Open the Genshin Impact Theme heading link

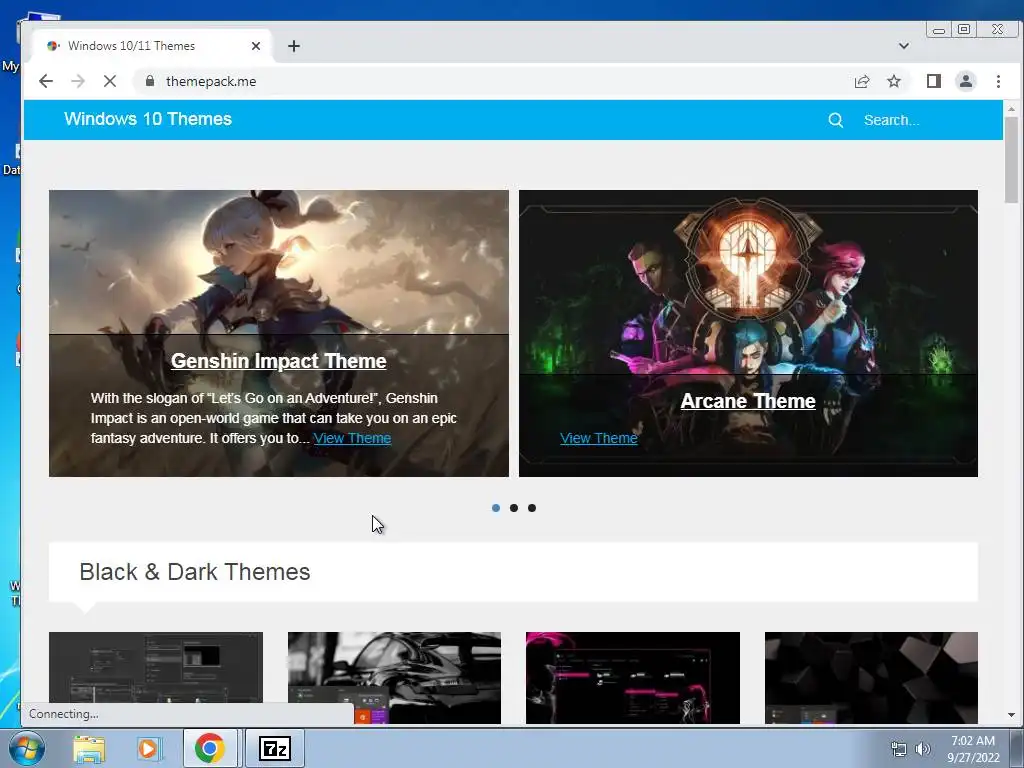[279, 361]
